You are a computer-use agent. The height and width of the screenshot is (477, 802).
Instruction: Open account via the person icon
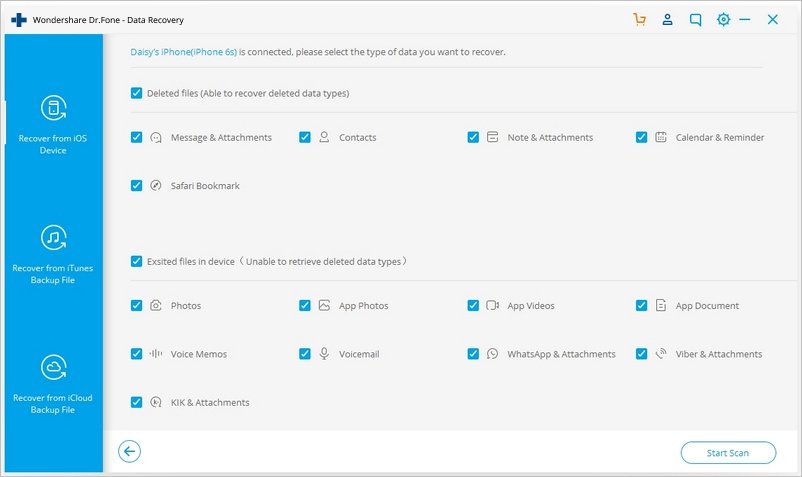click(666, 19)
